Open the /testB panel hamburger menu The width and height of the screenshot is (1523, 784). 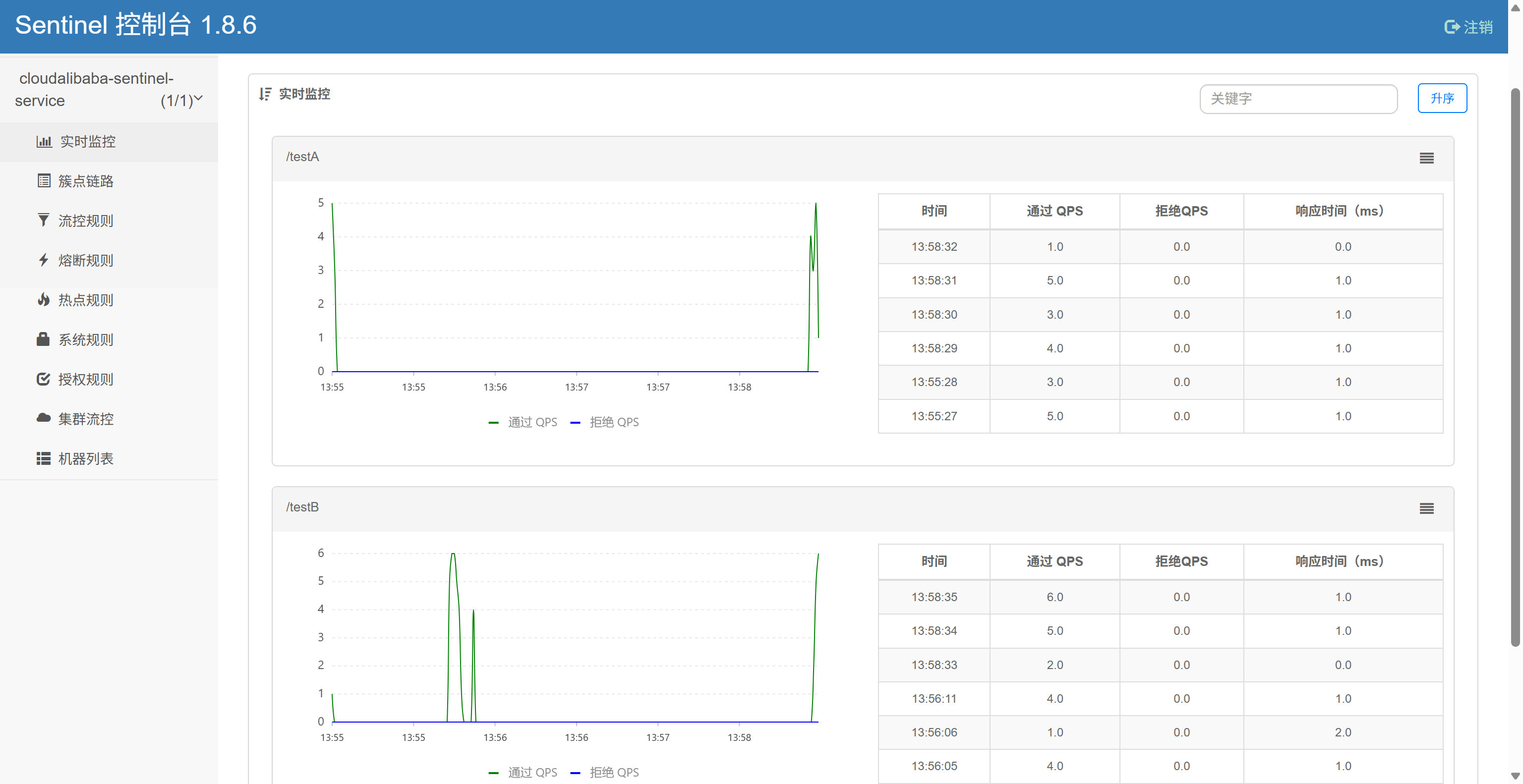1426,508
